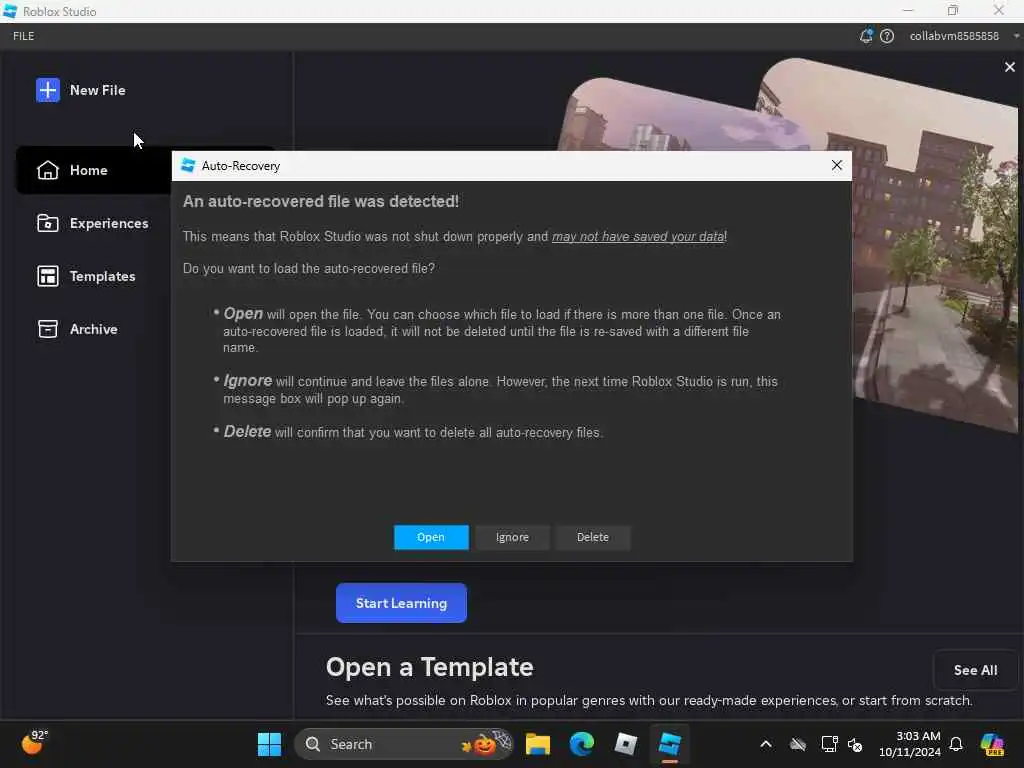Click the Home house icon
Viewport: 1024px width, 768px height.
tap(48, 170)
